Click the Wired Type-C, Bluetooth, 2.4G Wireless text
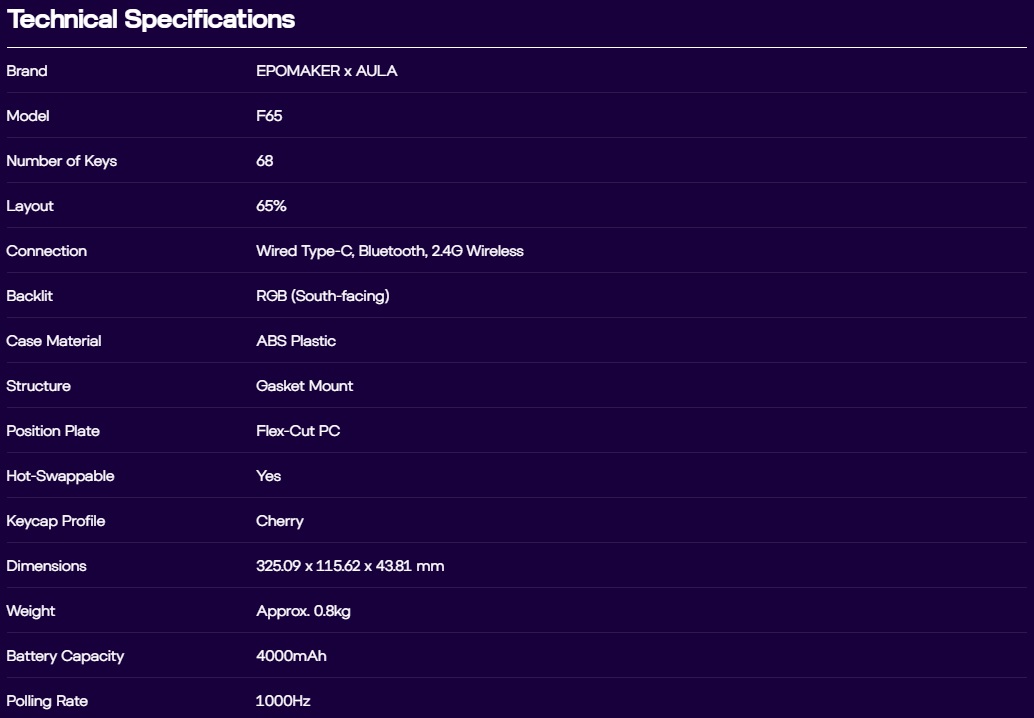The width and height of the screenshot is (1034, 718). (389, 251)
